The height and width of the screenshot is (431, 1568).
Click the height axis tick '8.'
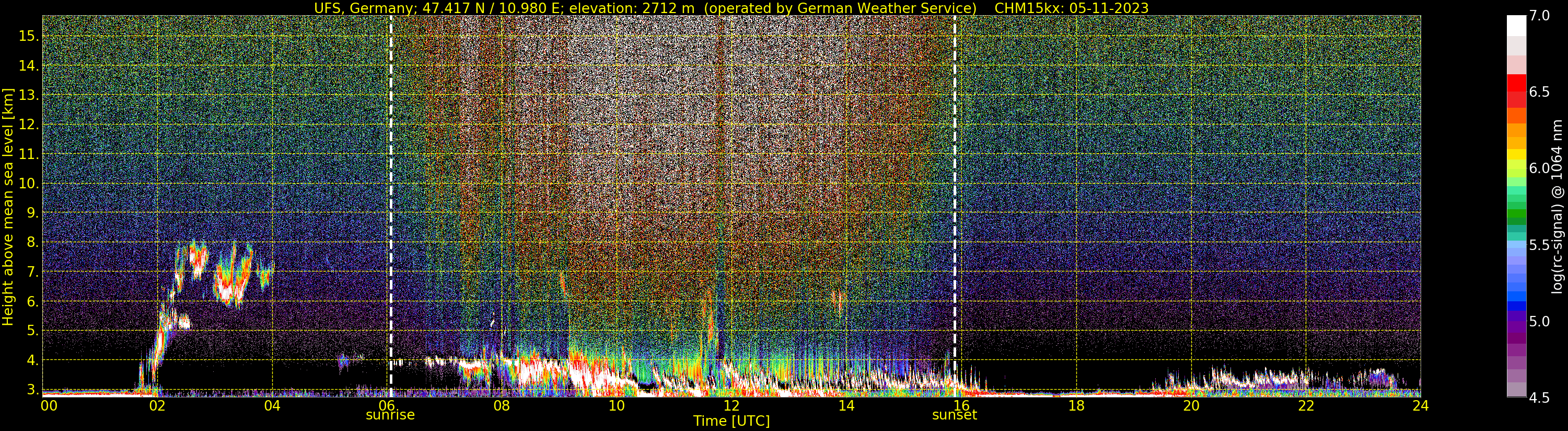[x=32, y=243]
